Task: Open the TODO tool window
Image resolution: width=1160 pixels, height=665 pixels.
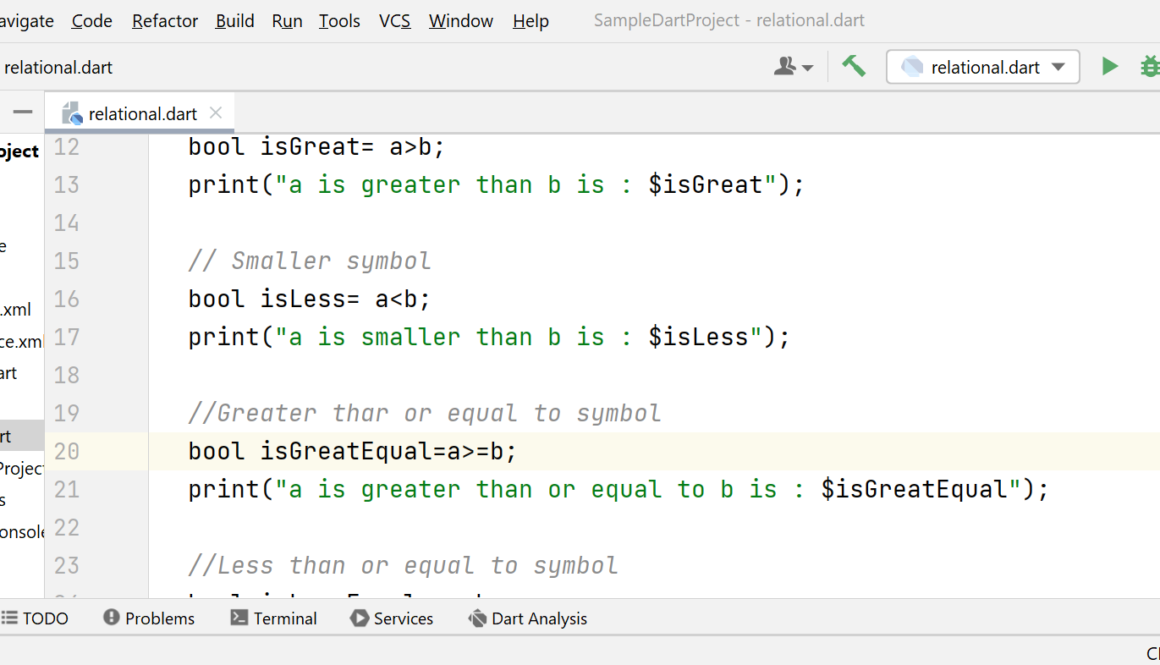Action: (x=35, y=619)
